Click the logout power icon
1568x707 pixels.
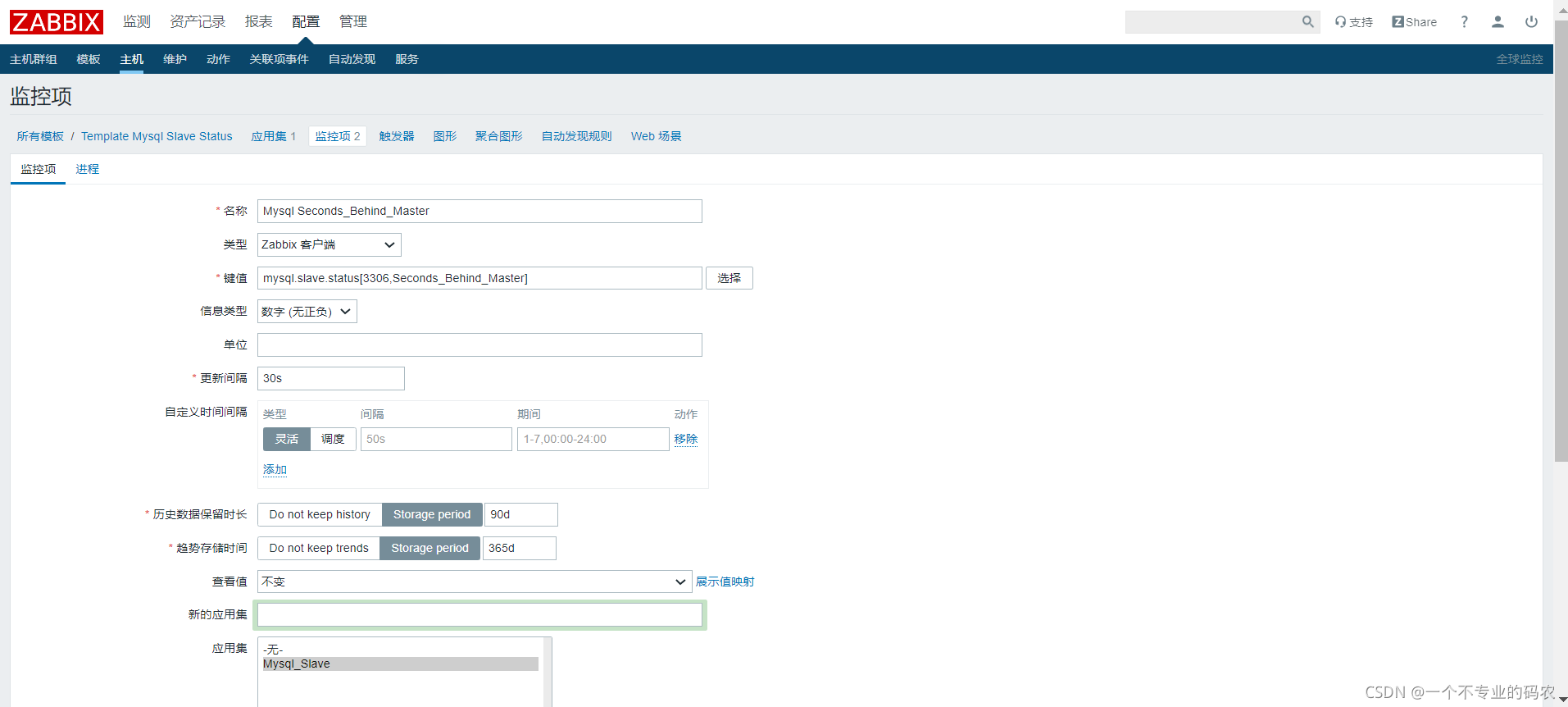(x=1531, y=22)
